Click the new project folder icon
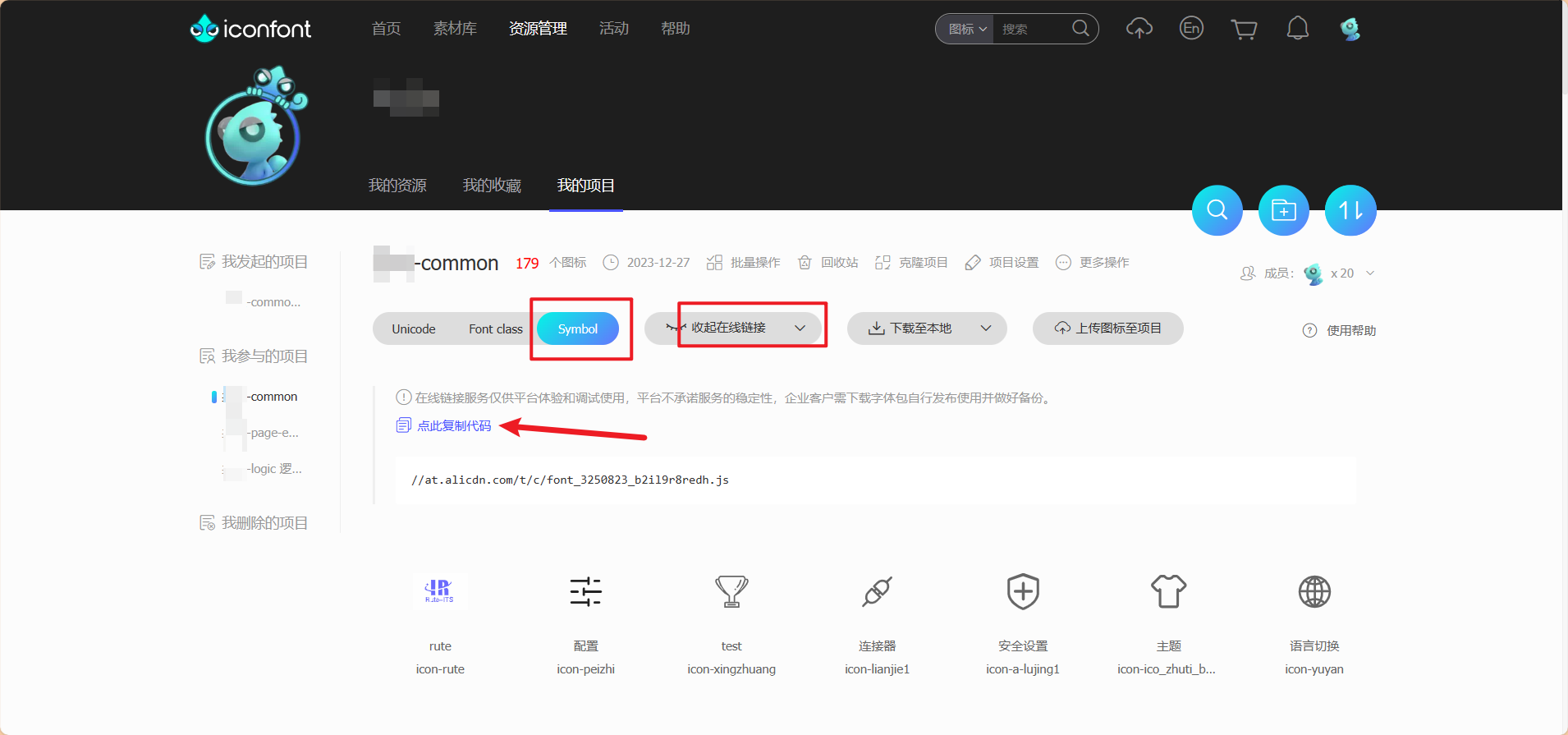1568x735 pixels. coord(1283,210)
